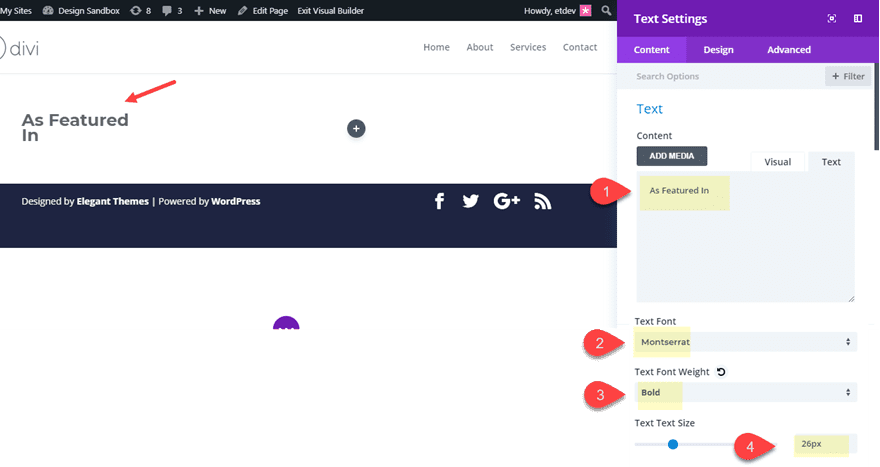880x467 pixels.
Task: Open the WordPress footer link
Action: pyautogui.click(x=236, y=201)
